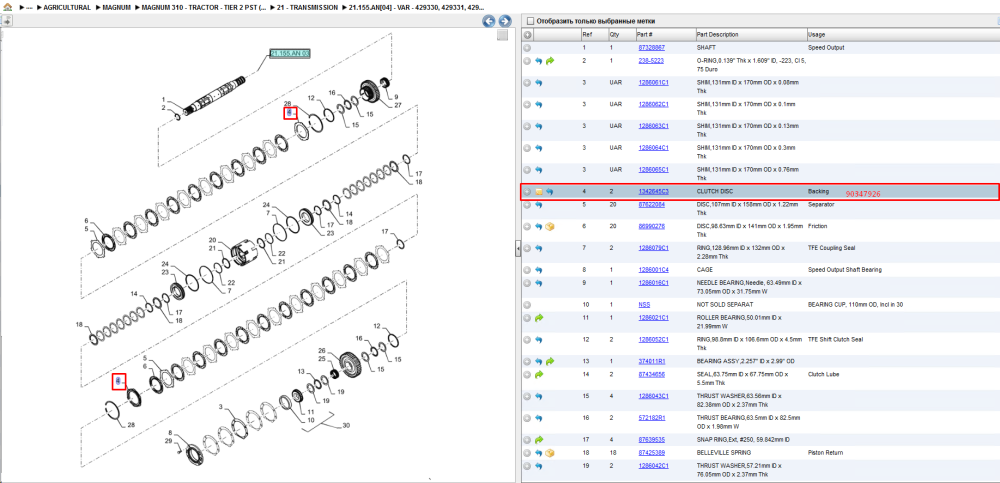The width and height of the screenshot is (1000, 483).
Task: Open the MAGNUM breadcrumb
Action: pyautogui.click(x=116, y=7)
